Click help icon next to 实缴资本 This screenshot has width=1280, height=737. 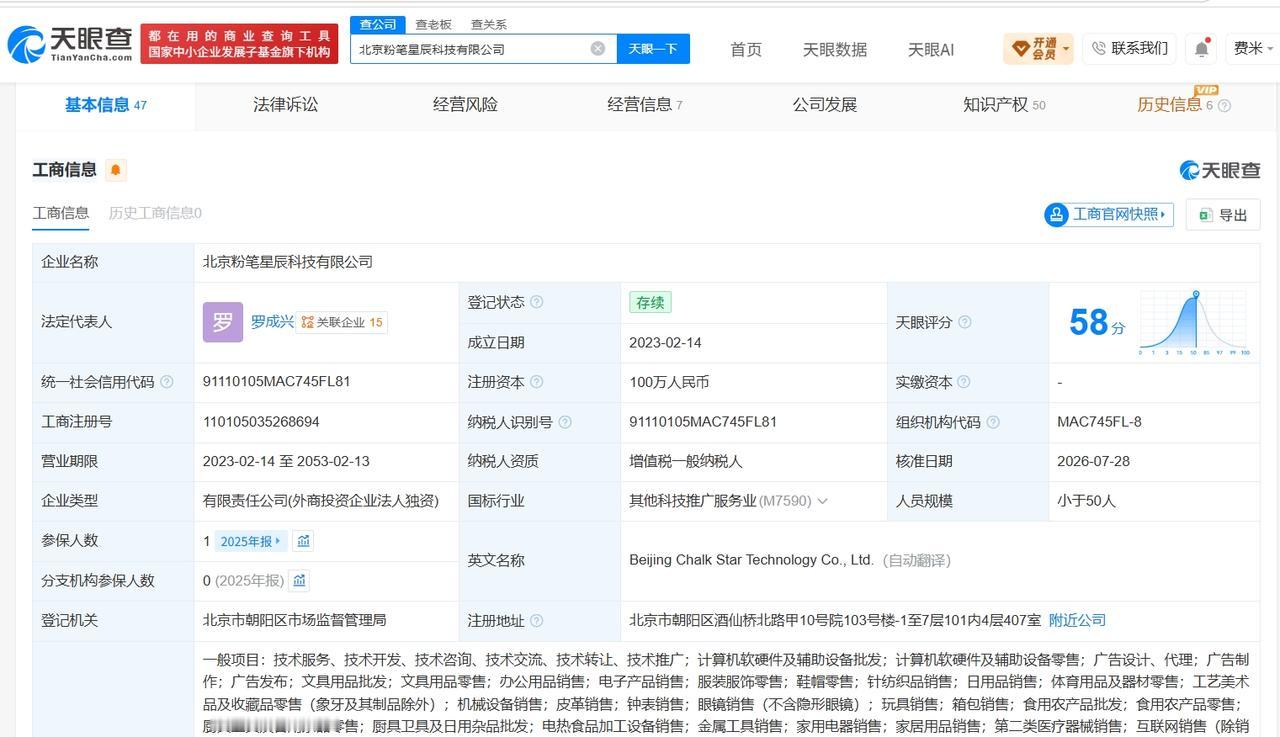pos(964,382)
